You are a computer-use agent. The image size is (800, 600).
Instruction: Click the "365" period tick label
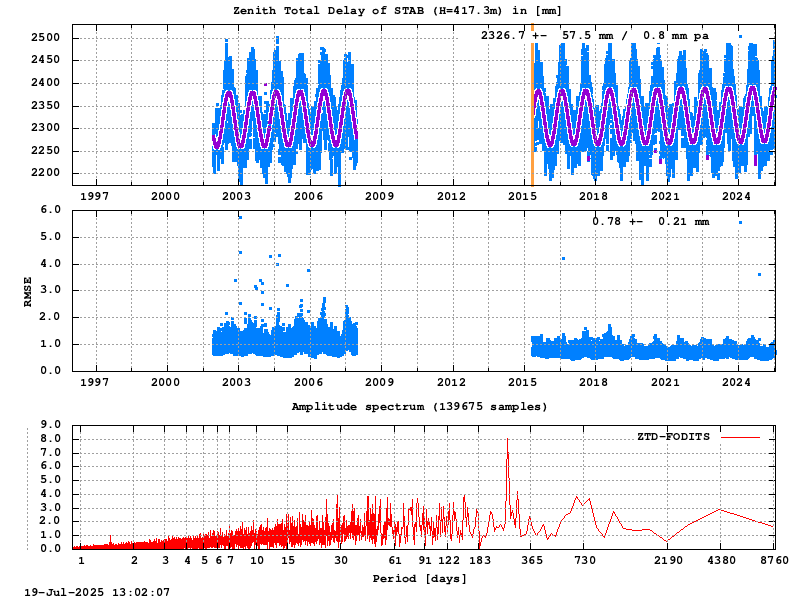pyautogui.click(x=532, y=561)
